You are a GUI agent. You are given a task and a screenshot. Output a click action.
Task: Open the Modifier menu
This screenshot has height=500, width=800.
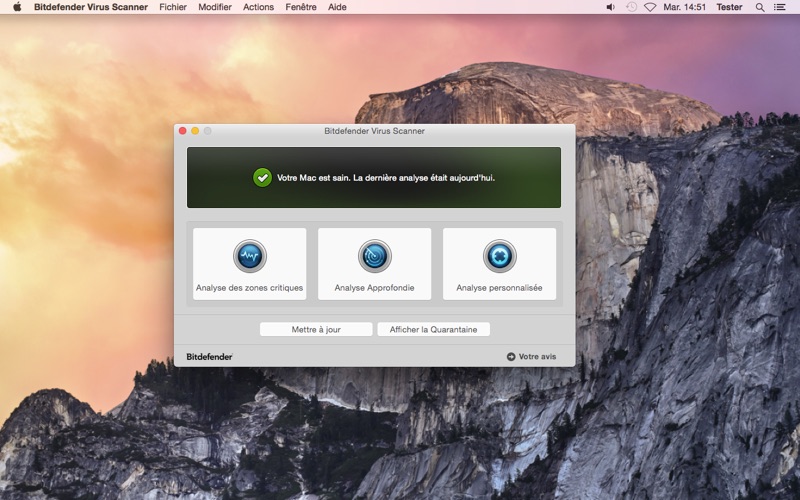point(215,7)
